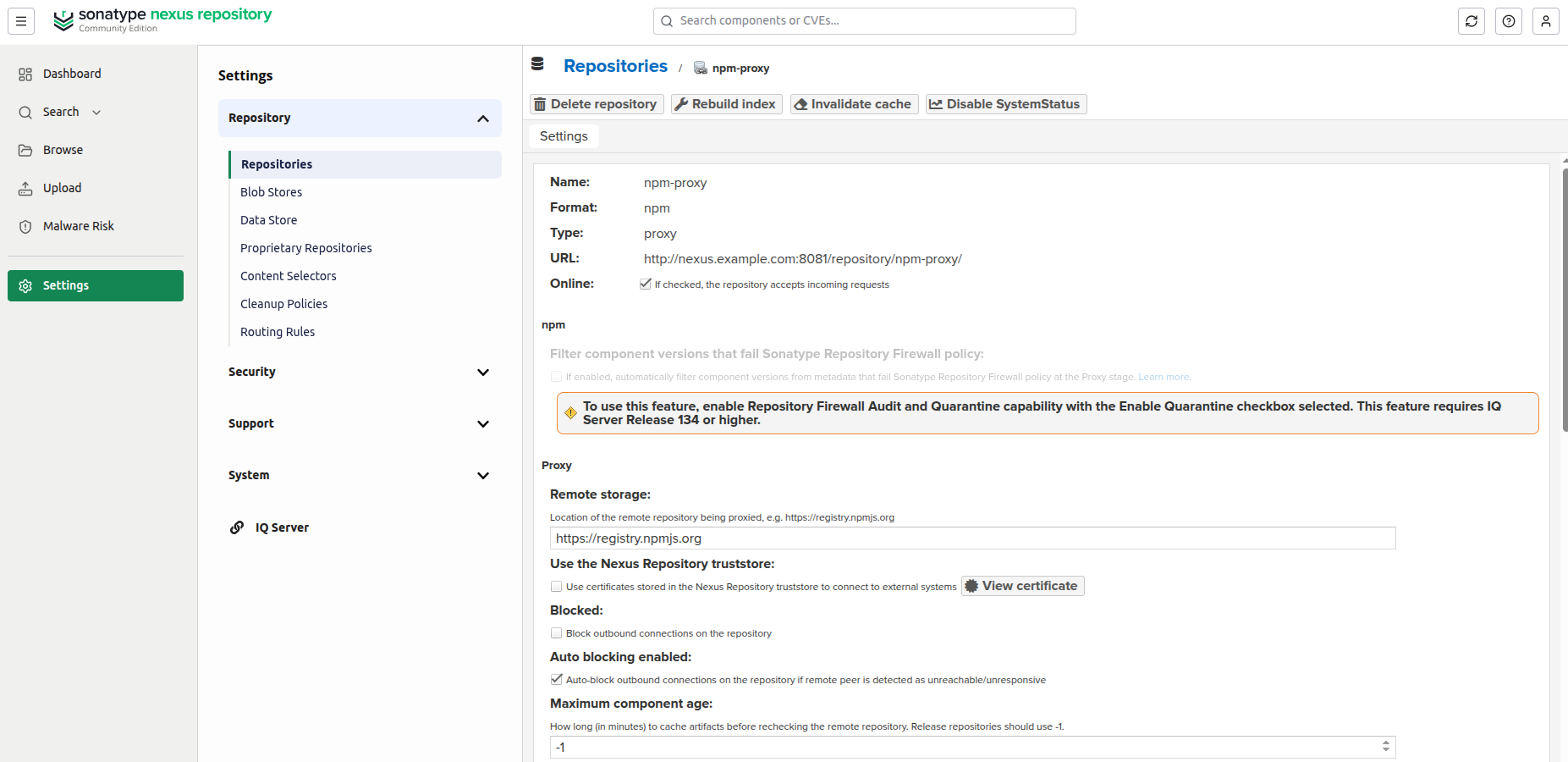The image size is (1568, 762).
Task: Open Cleanup Policies settings
Action: 283,304
